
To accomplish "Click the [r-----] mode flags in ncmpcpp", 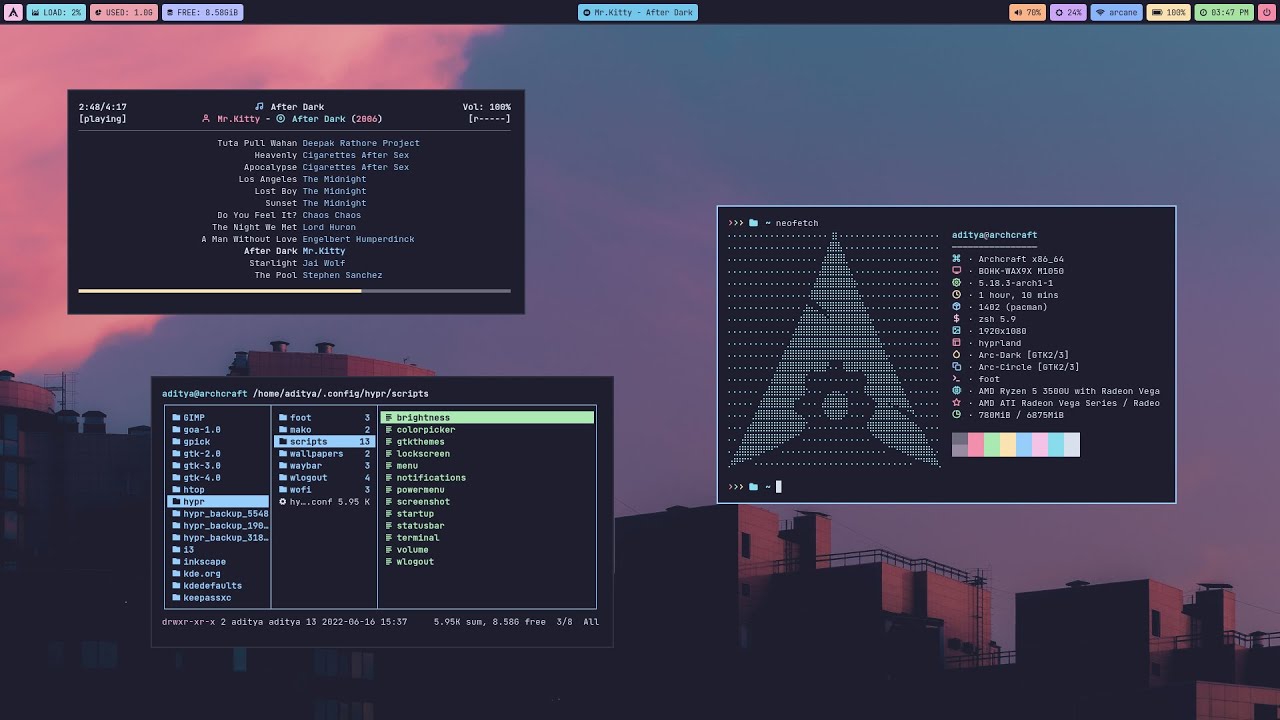I will click(490, 119).
